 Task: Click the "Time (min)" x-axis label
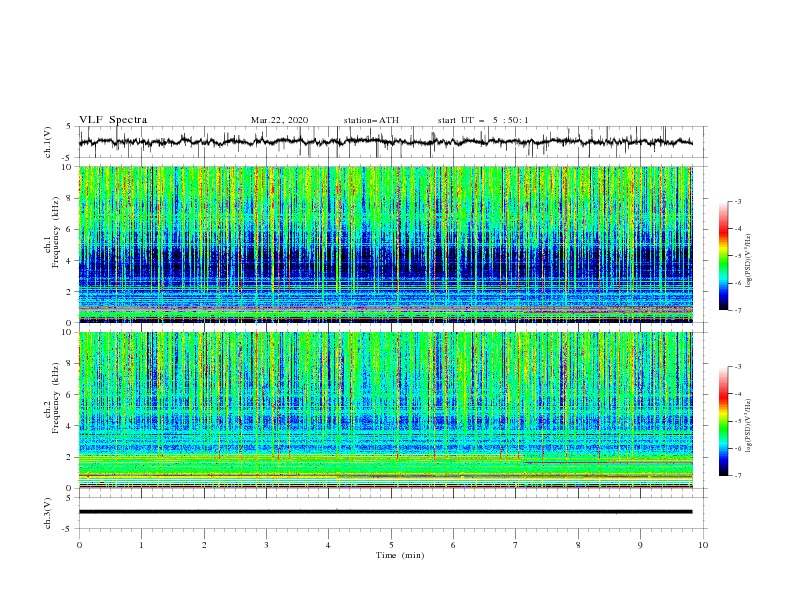click(x=400, y=555)
